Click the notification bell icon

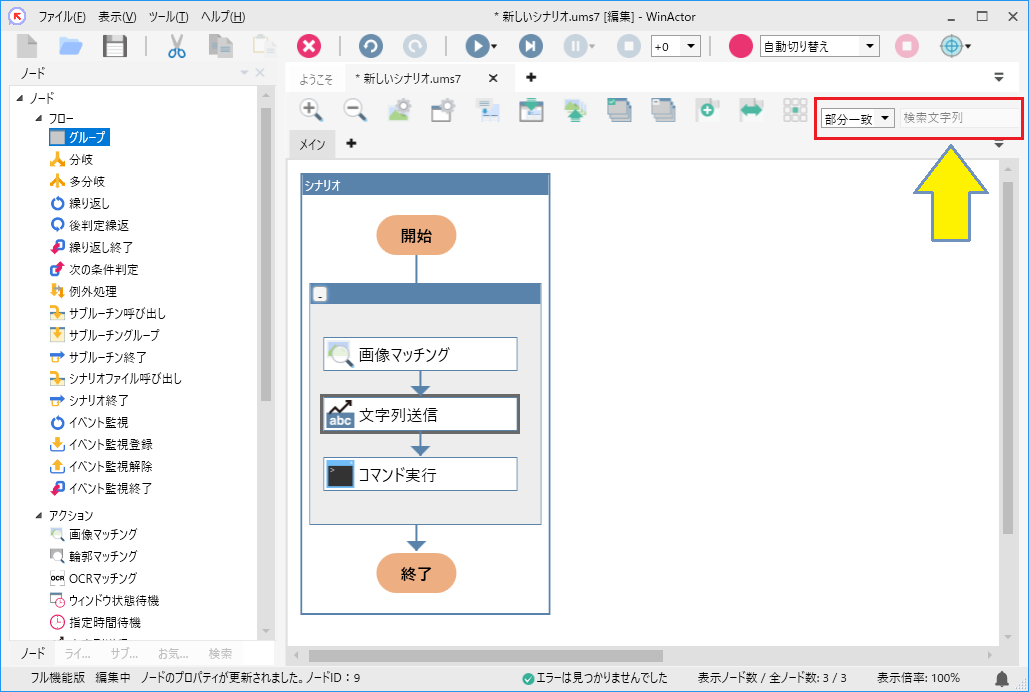[1002, 678]
